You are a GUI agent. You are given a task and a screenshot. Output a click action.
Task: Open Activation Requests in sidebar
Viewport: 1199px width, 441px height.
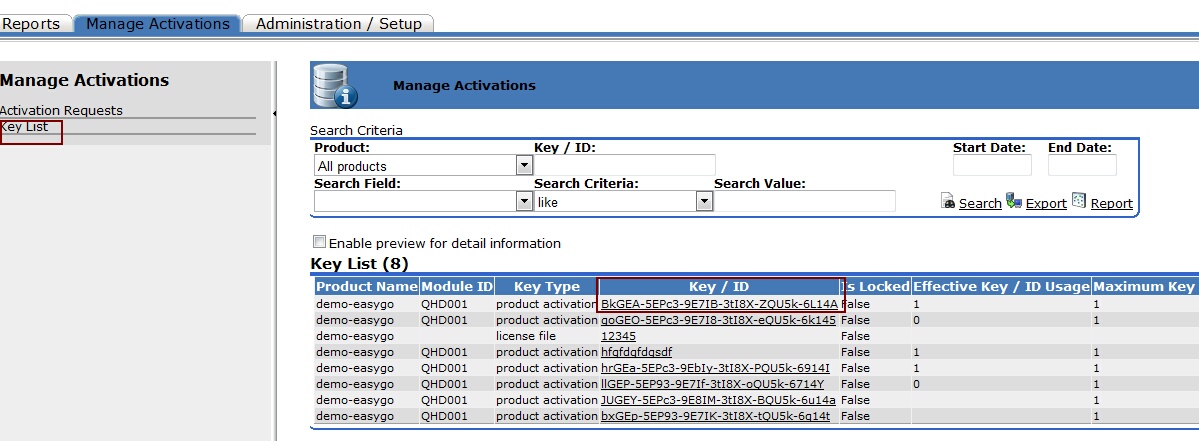[61, 110]
